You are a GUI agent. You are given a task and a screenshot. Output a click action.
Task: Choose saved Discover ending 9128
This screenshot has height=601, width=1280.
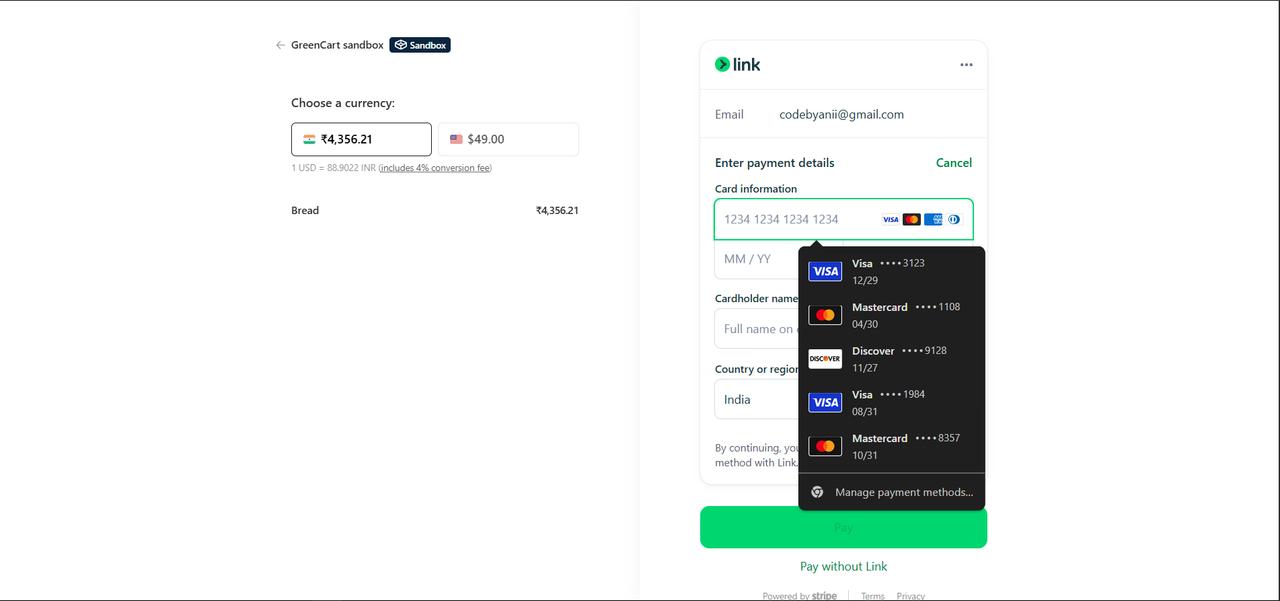pos(892,358)
